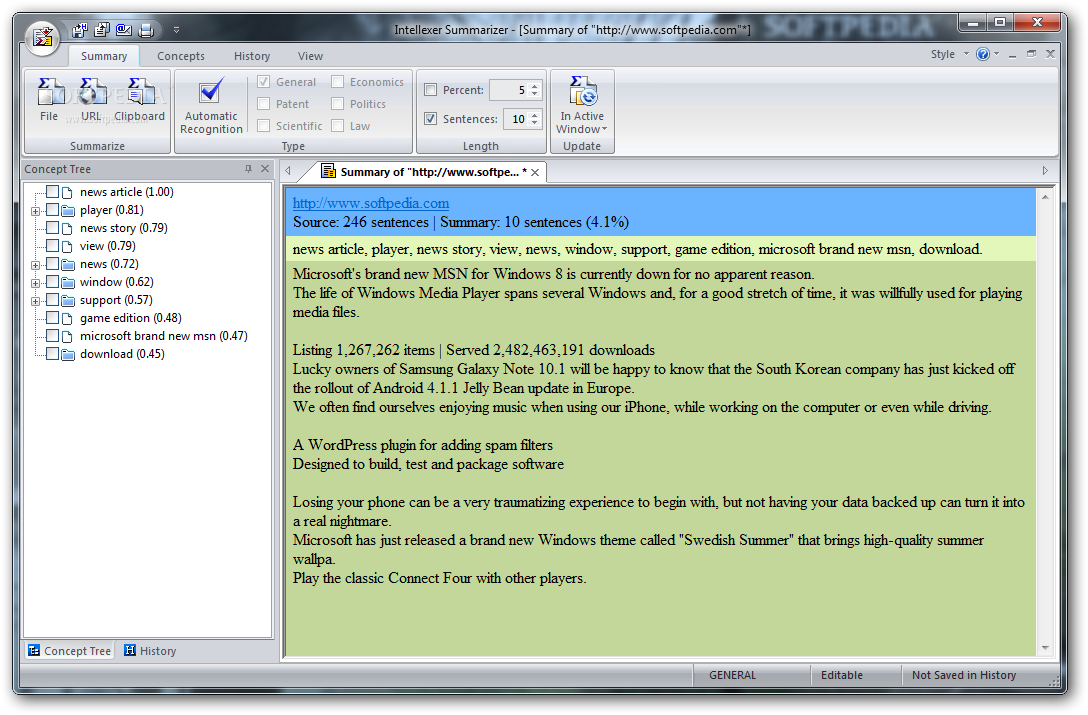Click the download (0.45) folder icon
This screenshot has height=715, width=1088.
point(68,355)
